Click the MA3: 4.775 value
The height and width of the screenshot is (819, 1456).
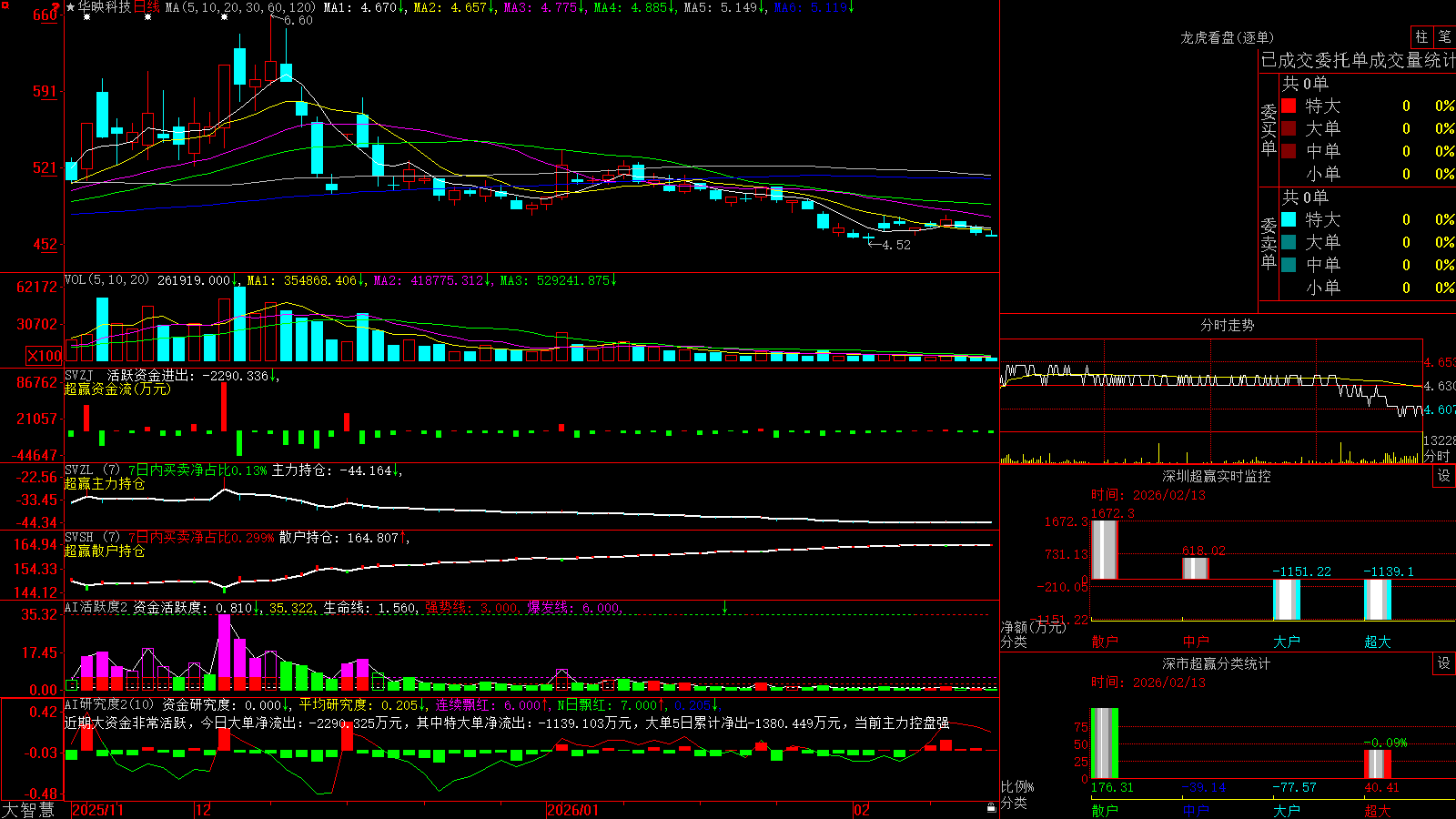pyautogui.click(x=540, y=7)
